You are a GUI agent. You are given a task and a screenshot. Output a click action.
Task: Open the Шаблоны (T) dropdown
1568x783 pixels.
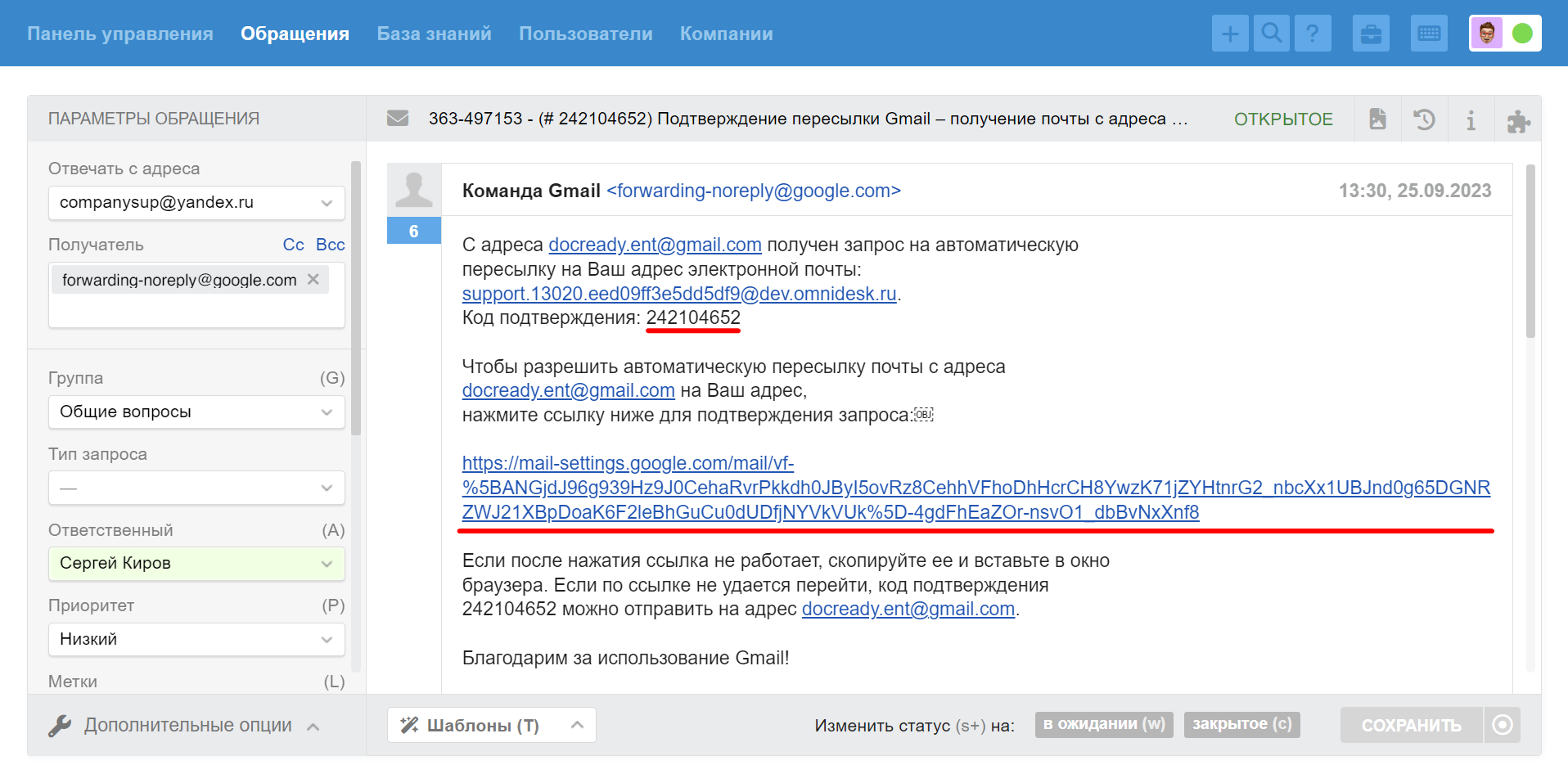click(491, 725)
